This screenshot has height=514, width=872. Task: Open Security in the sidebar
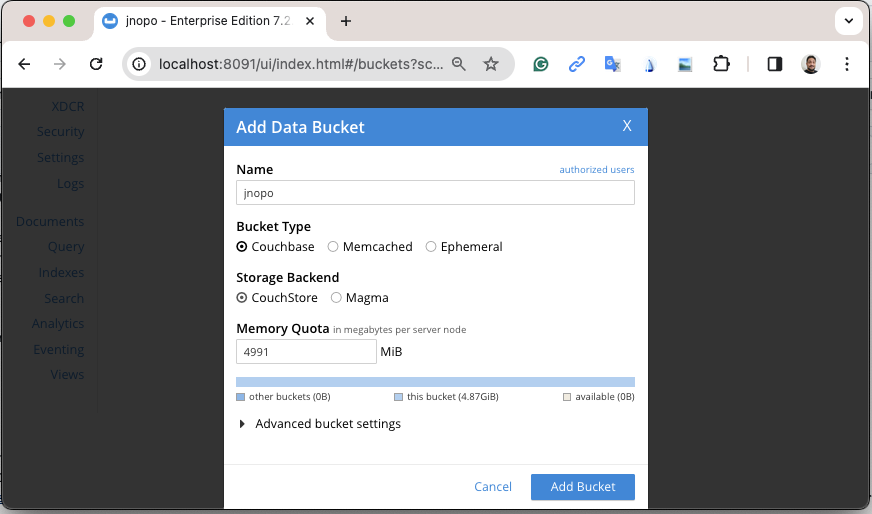pos(61,132)
